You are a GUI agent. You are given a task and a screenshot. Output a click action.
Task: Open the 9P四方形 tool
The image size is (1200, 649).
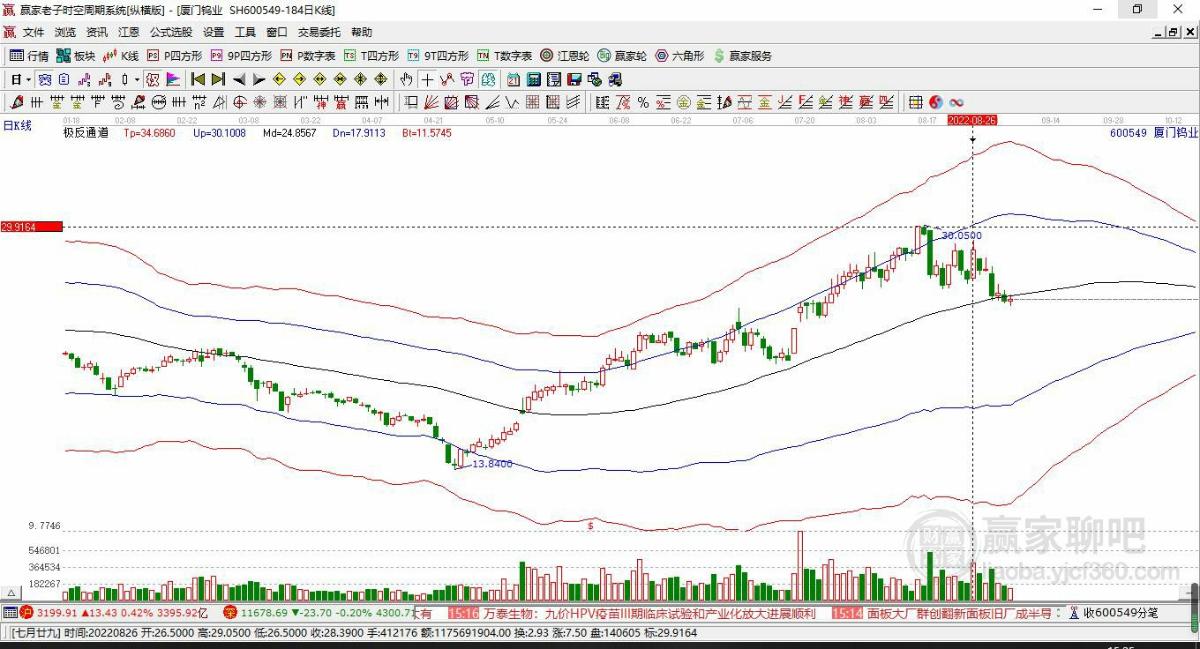pos(241,56)
